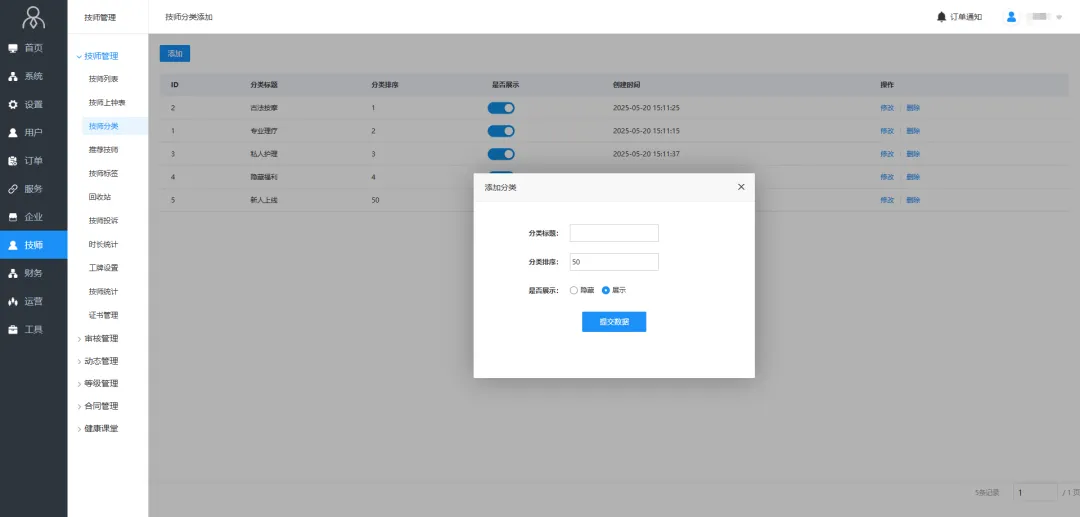Open 设置 gear icon in sidebar
Image resolution: width=1080 pixels, height=517 pixels.
point(13,104)
